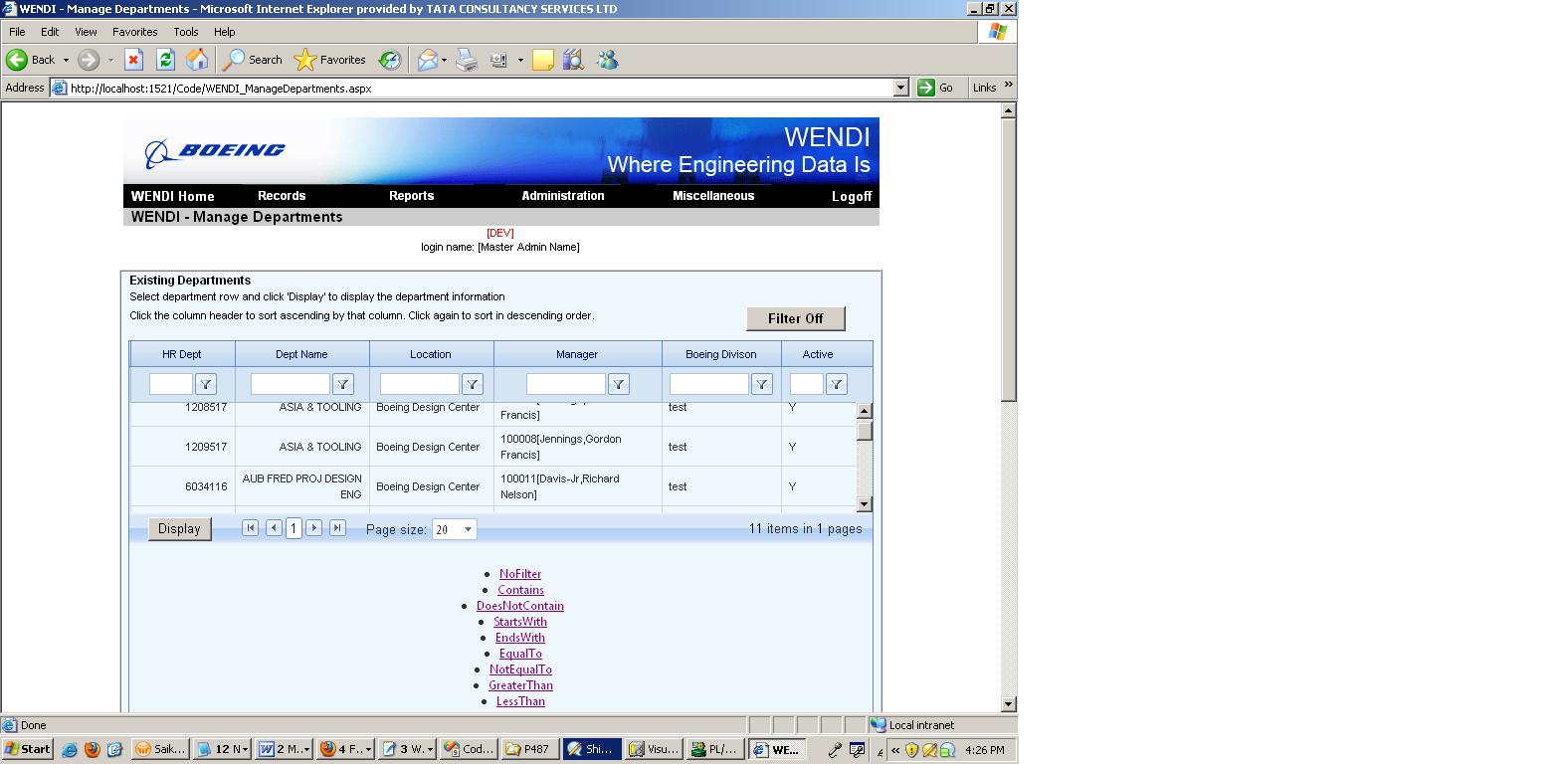
Task: Click the HR Dept filter text box
Action: (x=171, y=384)
